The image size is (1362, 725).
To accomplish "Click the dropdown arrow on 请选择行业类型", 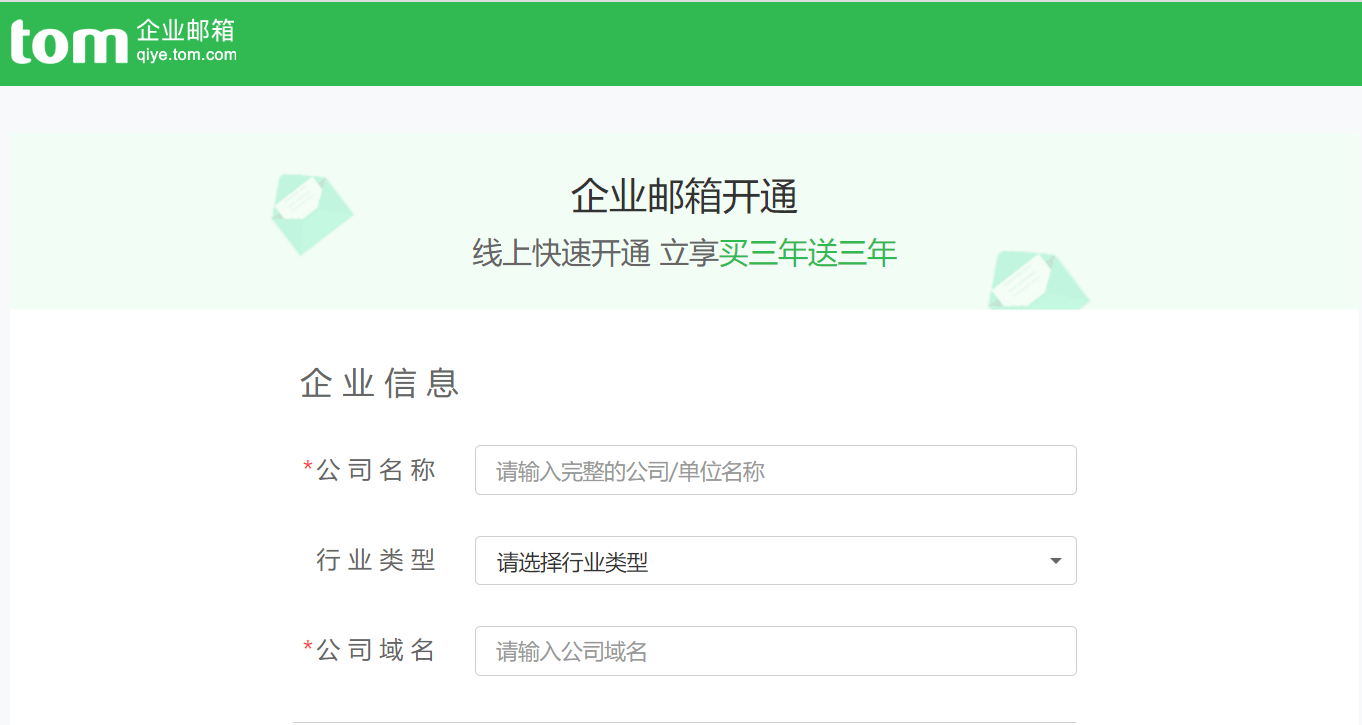I will tap(1054, 561).
